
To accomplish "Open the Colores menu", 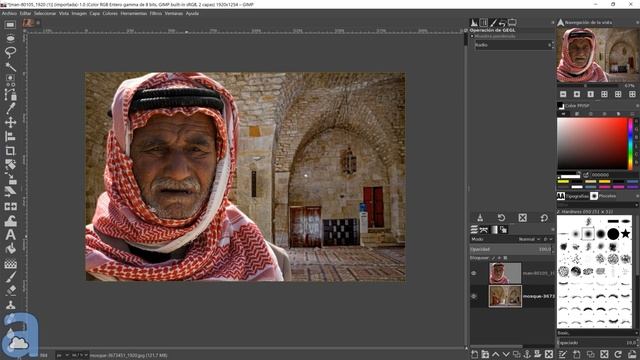I will pos(110,13).
